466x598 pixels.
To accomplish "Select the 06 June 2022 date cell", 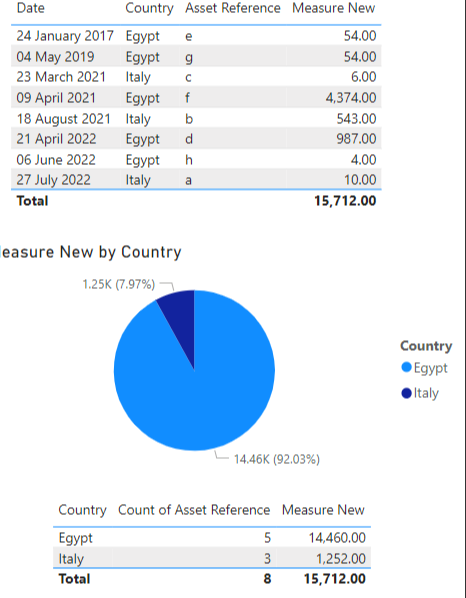I will (56, 160).
